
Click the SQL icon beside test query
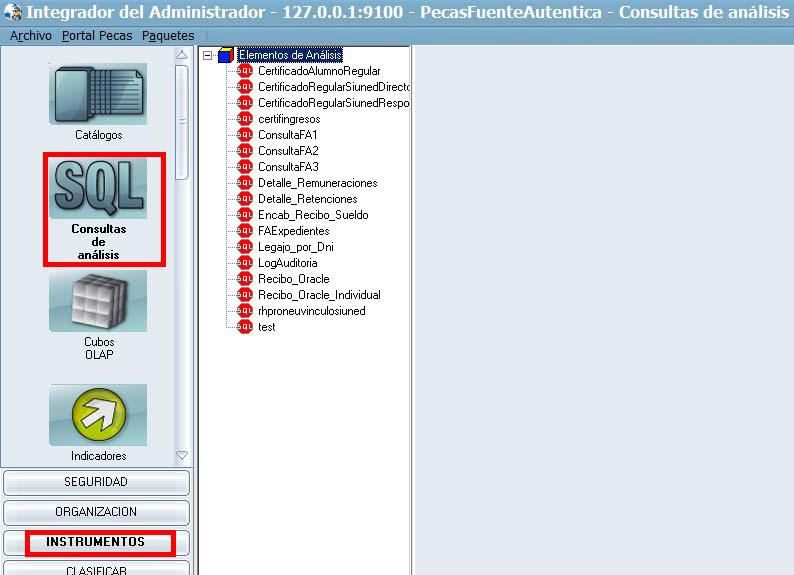coord(245,327)
